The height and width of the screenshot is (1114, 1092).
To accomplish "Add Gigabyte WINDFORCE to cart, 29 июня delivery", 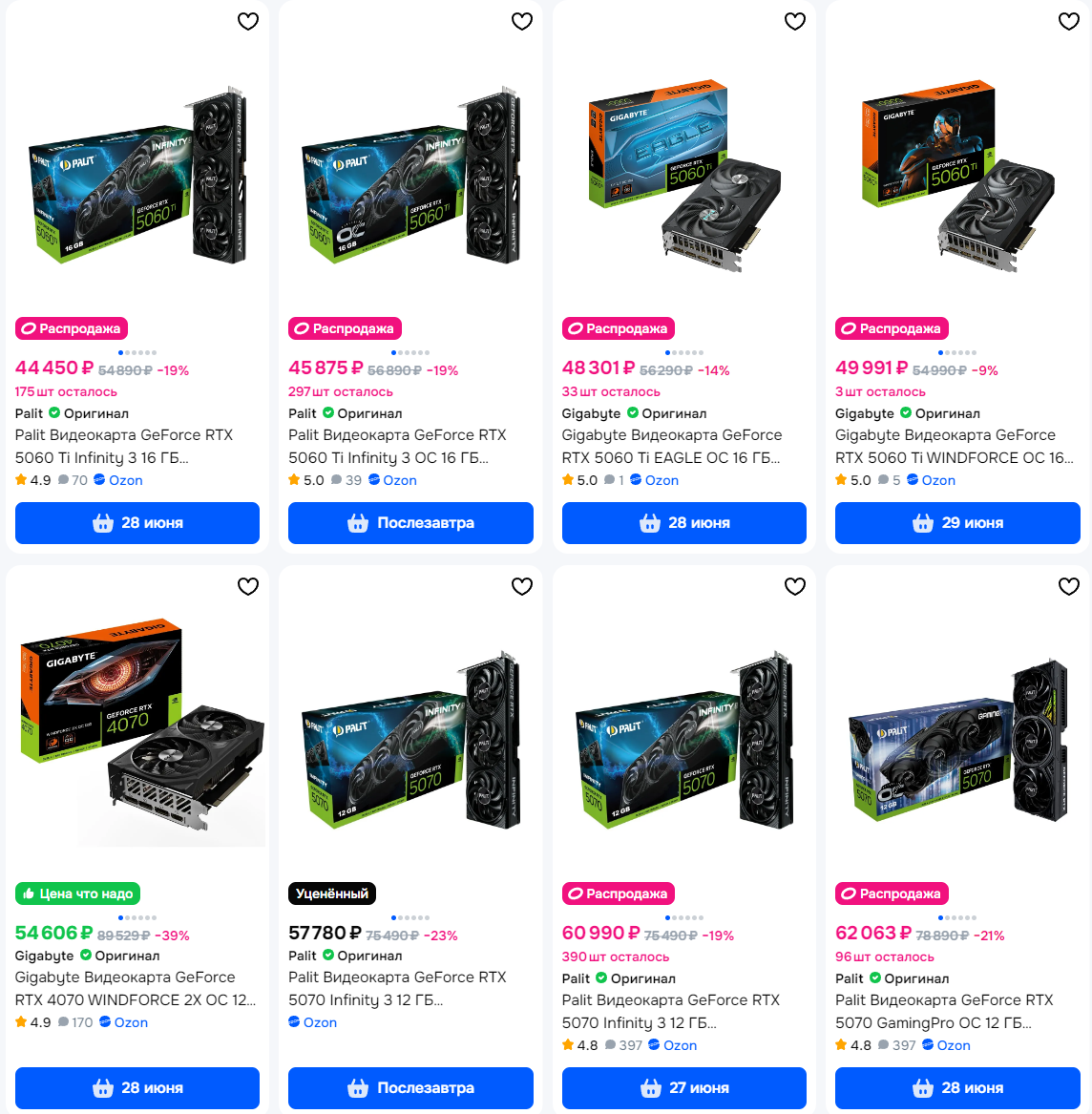I will pos(957,523).
